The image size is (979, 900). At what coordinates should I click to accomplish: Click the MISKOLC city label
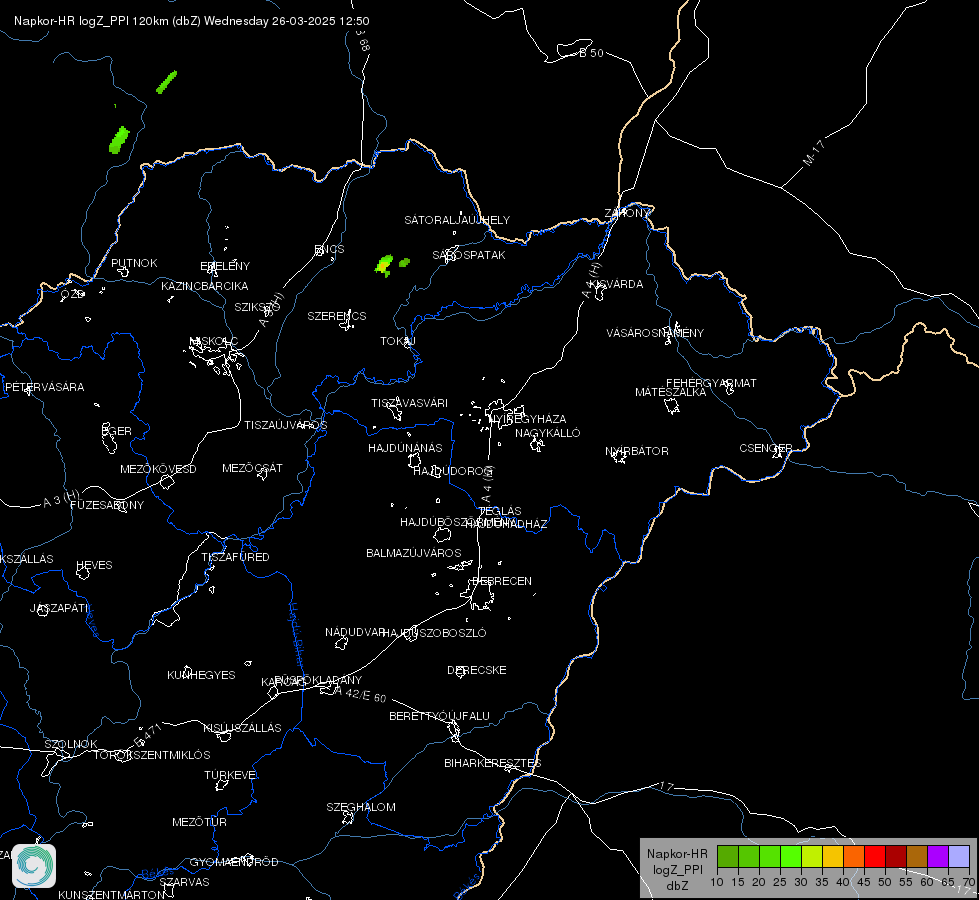214,341
